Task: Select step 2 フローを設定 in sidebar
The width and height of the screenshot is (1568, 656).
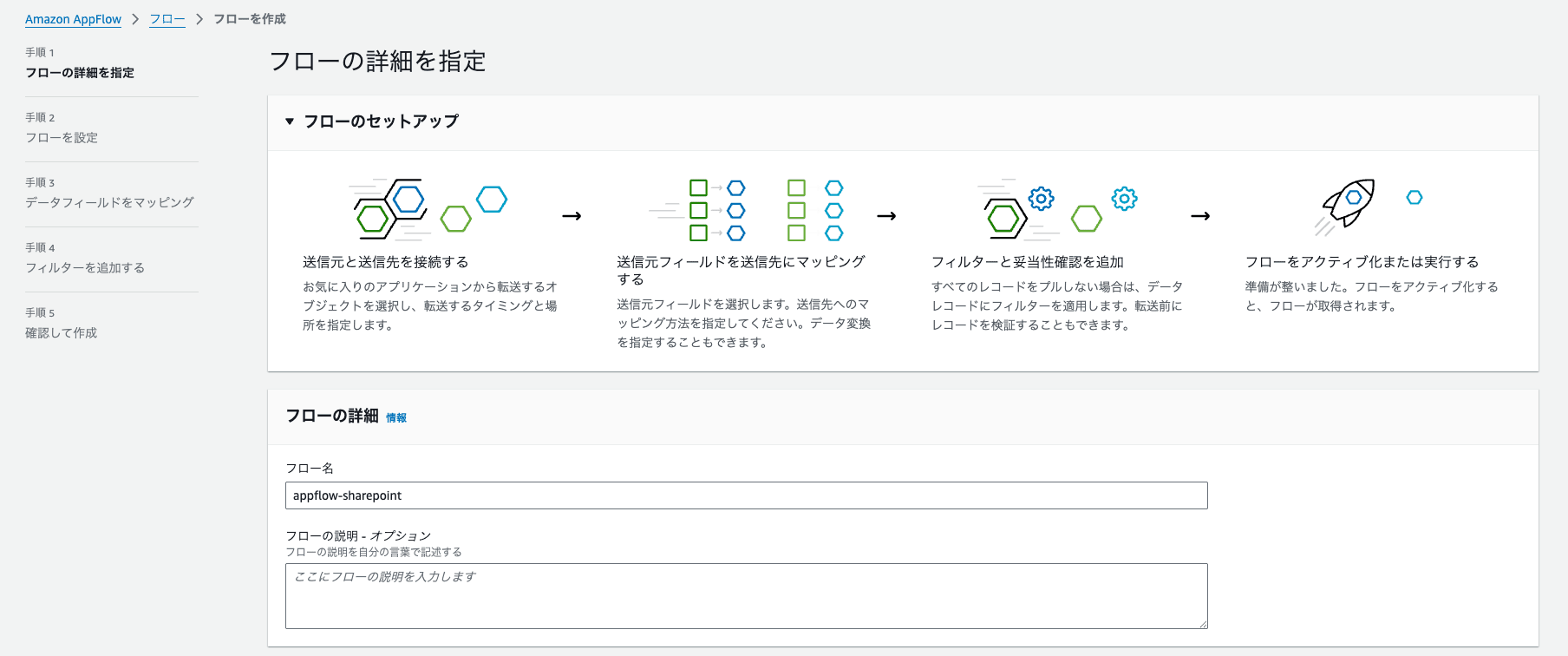Action: pos(62,138)
